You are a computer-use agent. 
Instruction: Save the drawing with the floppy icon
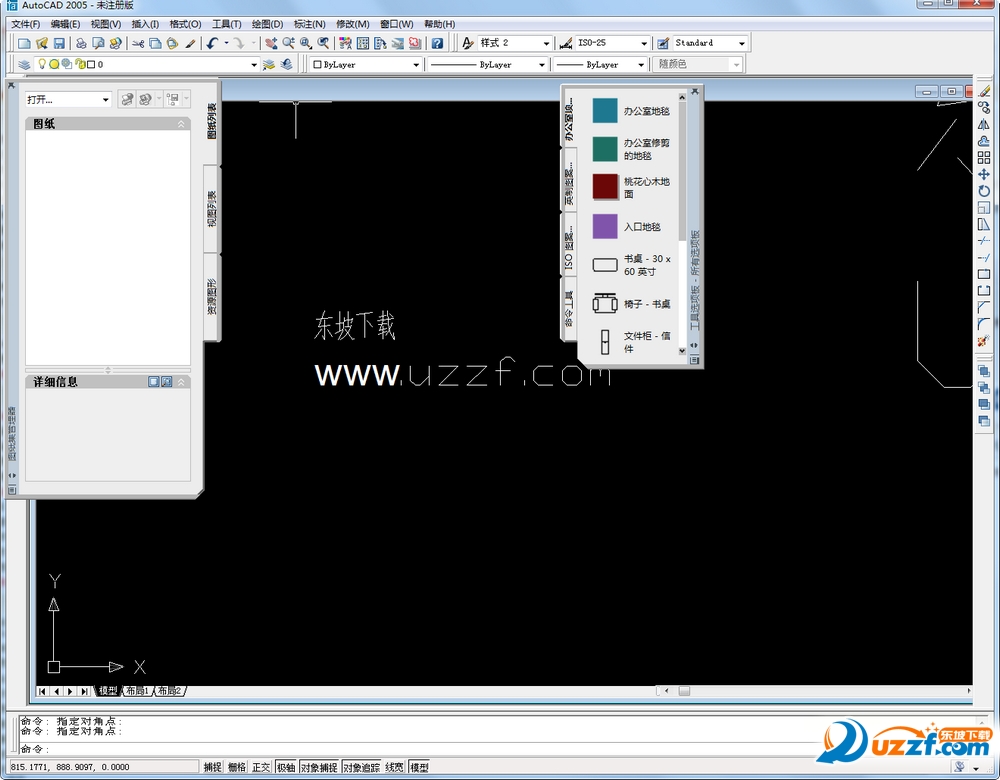[59, 43]
